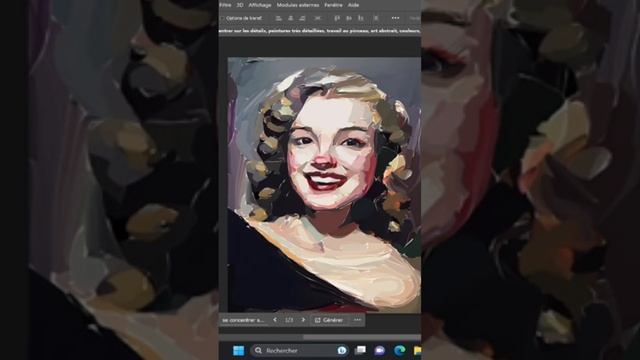Screen dimensions: 640x360
Task: Open File Explorer from taskbar
Action: click(417, 351)
